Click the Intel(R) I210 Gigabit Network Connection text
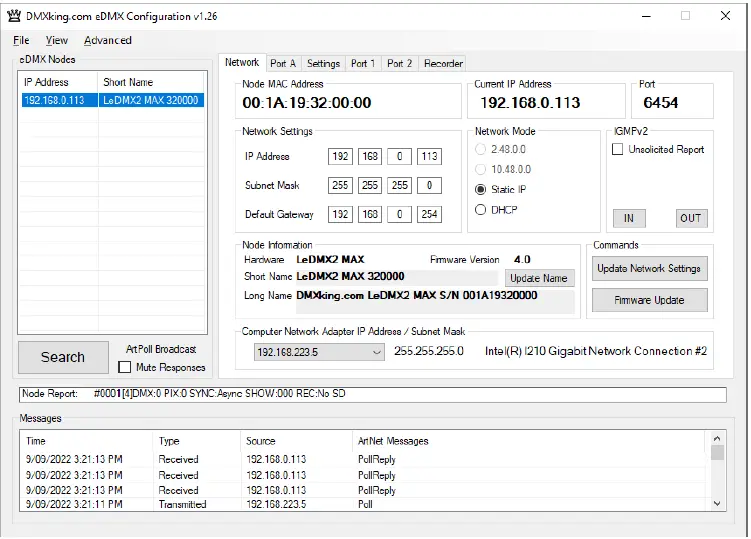 pyautogui.click(x=596, y=351)
